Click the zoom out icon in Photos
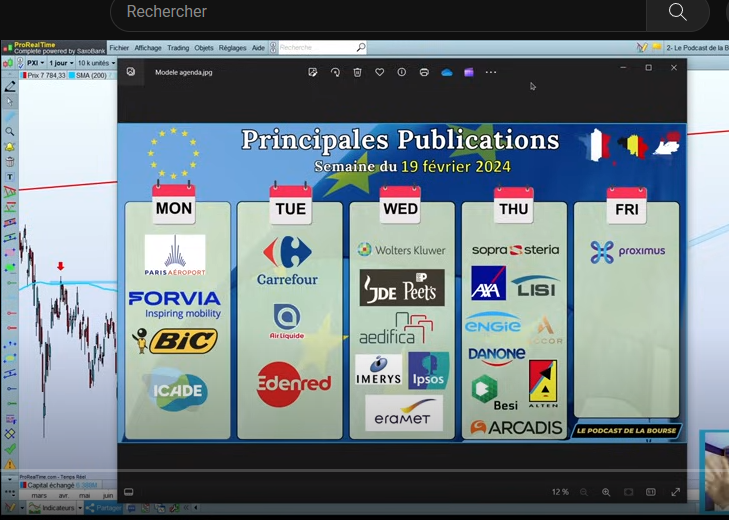This screenshot has height=525, width=729. tap(583, 492)
